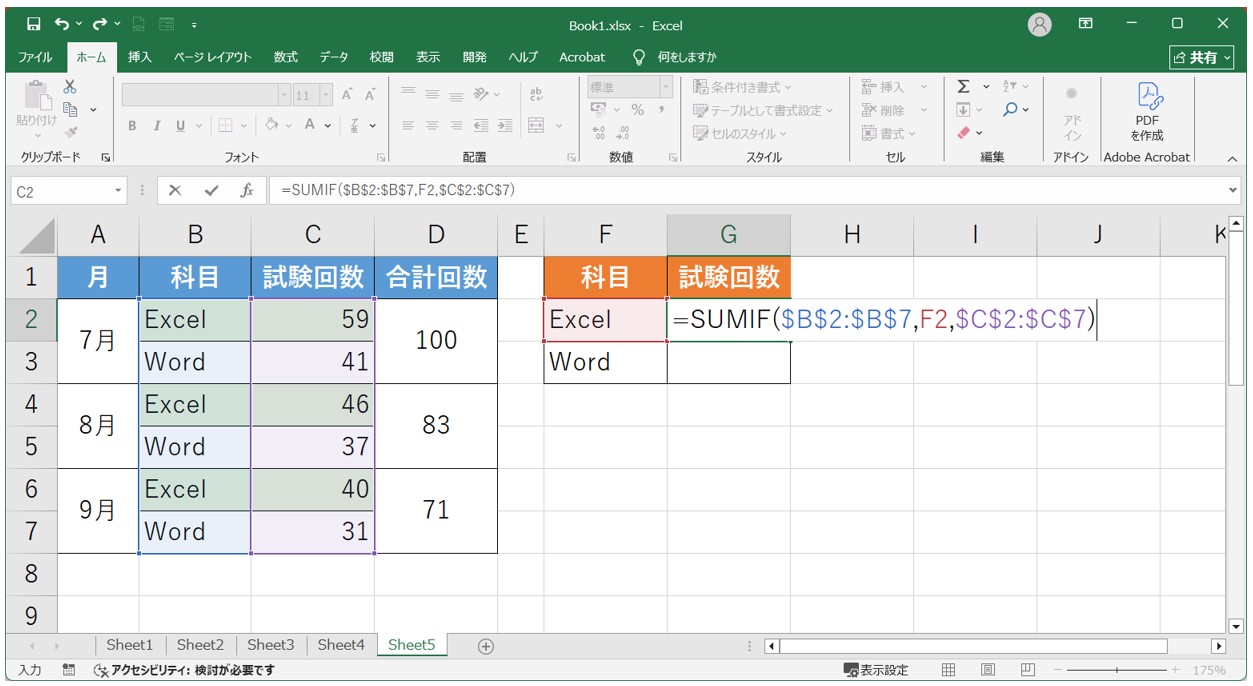
Task: Click the Undo arrow icon
Action: click(63, 24)
